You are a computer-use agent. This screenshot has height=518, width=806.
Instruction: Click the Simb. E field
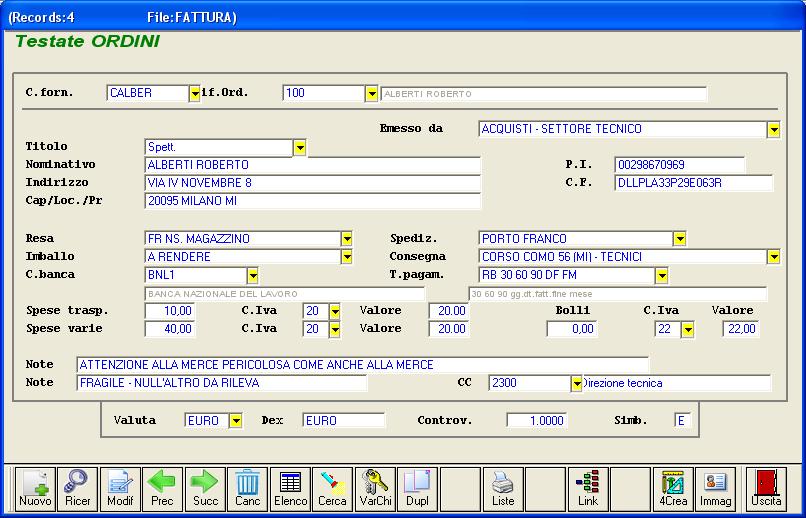(683, 421)
